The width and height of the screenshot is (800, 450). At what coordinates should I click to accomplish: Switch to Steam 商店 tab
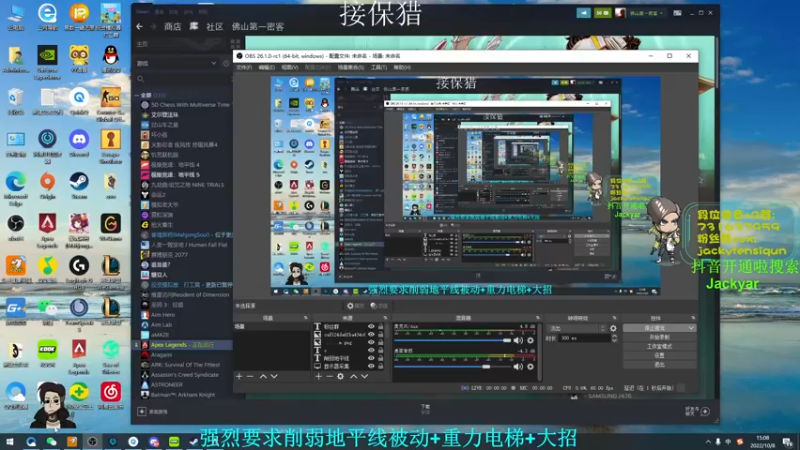[x=172, y=27]
